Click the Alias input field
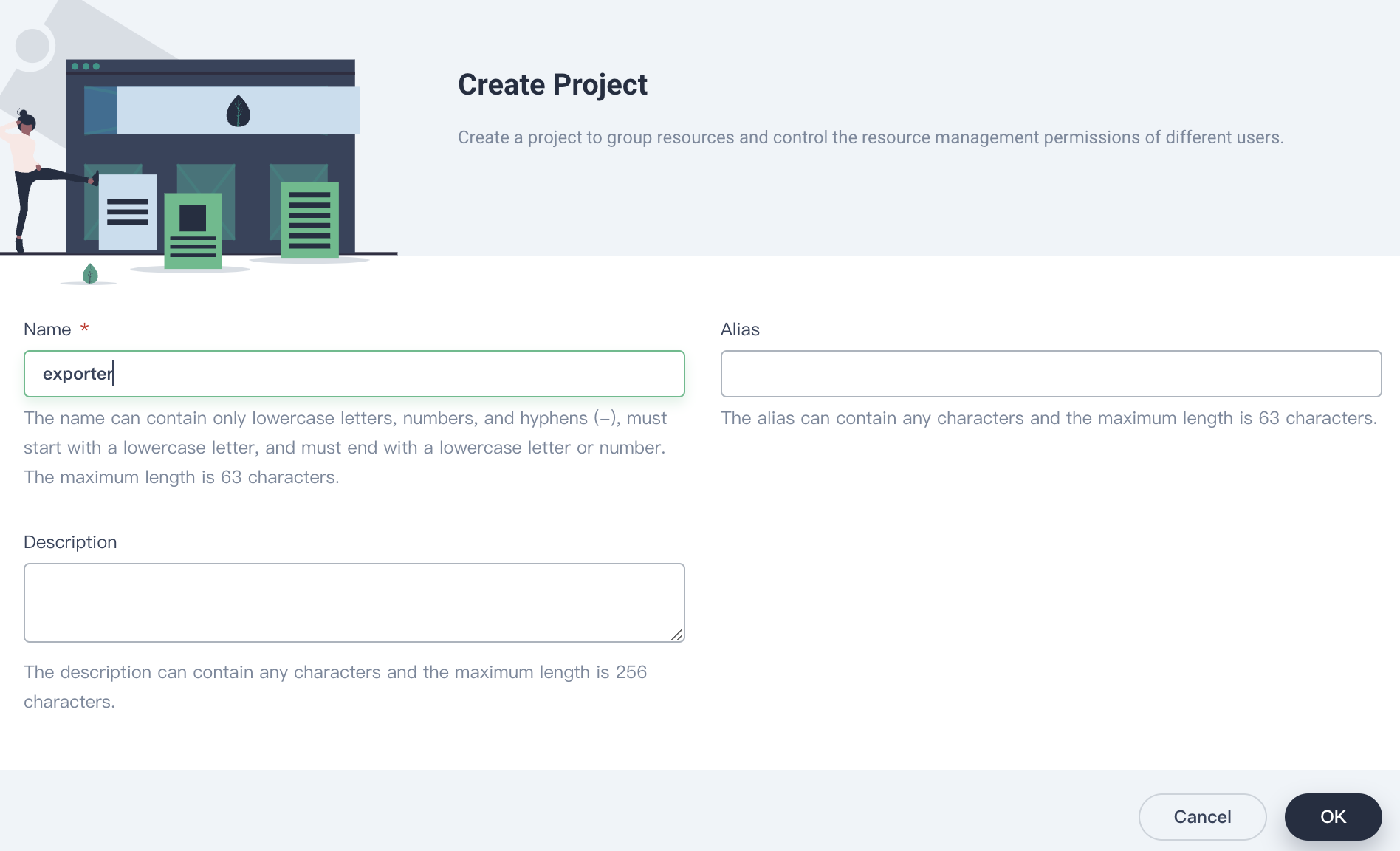 [x=1050, y=374]
